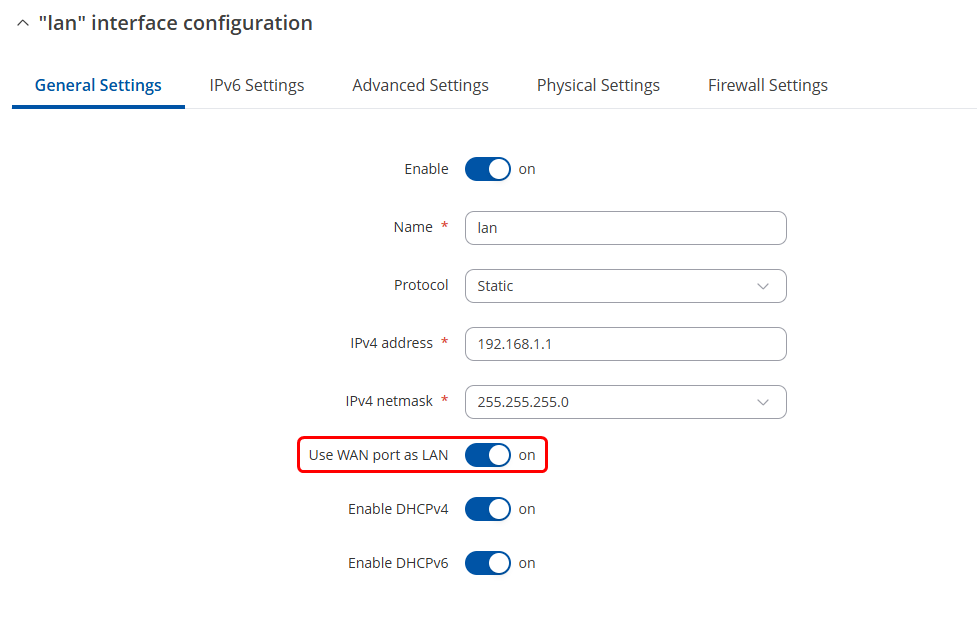
Task: Select the Physical Settings tab
Action: point(598,85)
